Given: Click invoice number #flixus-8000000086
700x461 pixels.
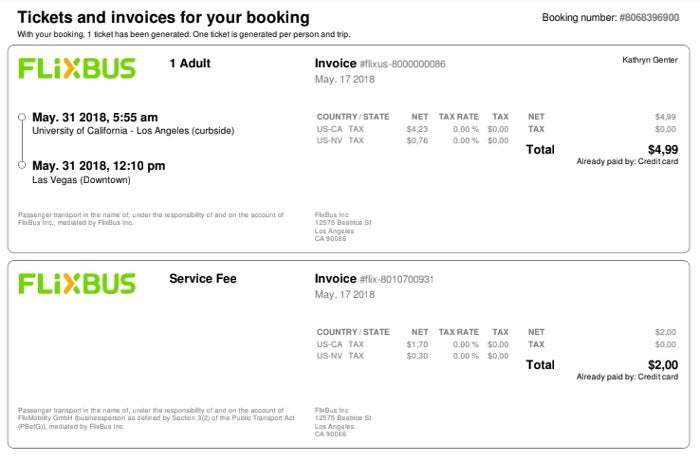Looking at the screenshot, I should (x=403, y=64).
